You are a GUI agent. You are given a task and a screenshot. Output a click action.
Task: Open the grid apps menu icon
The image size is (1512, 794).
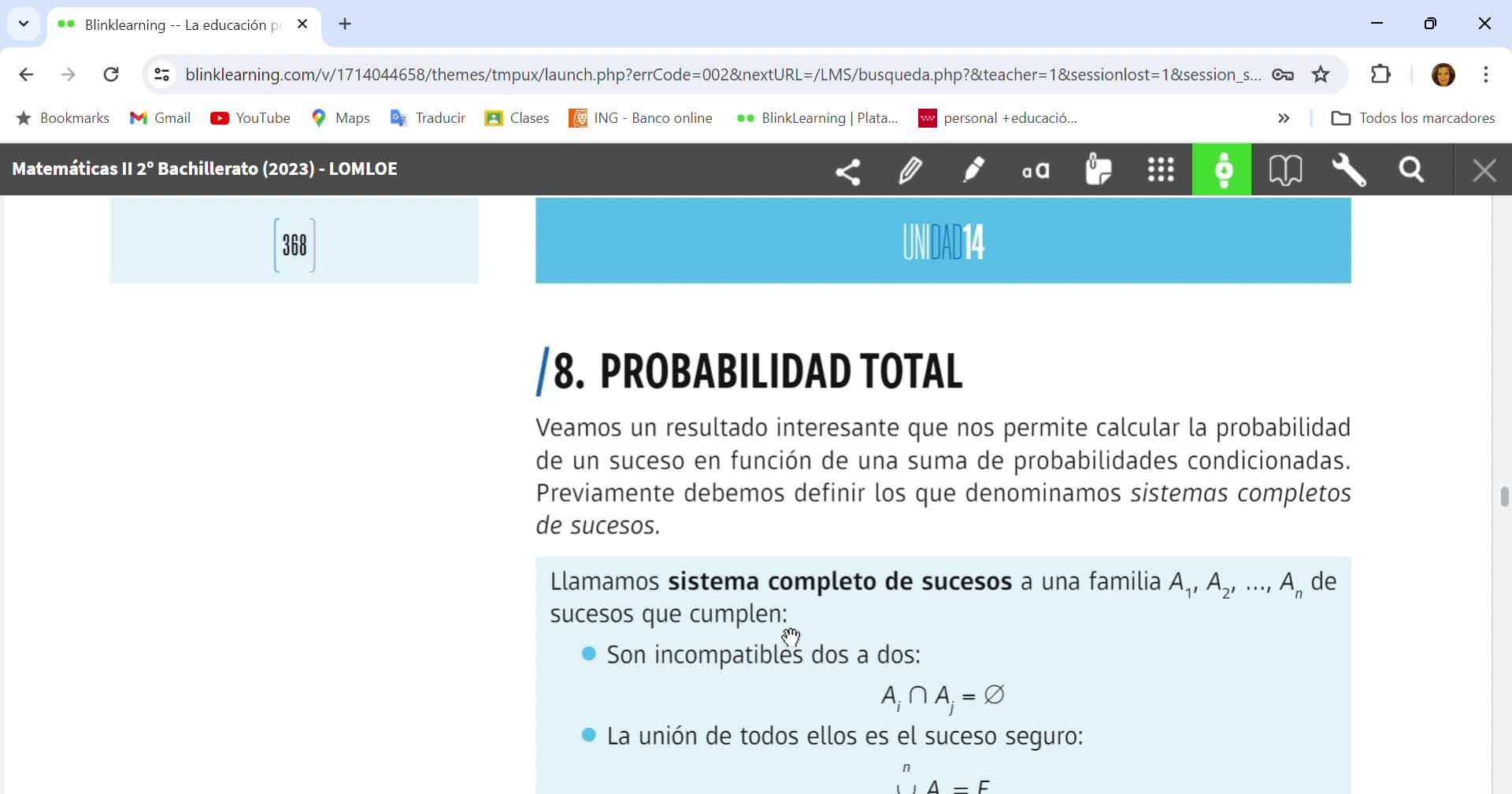pos(1161,170)
